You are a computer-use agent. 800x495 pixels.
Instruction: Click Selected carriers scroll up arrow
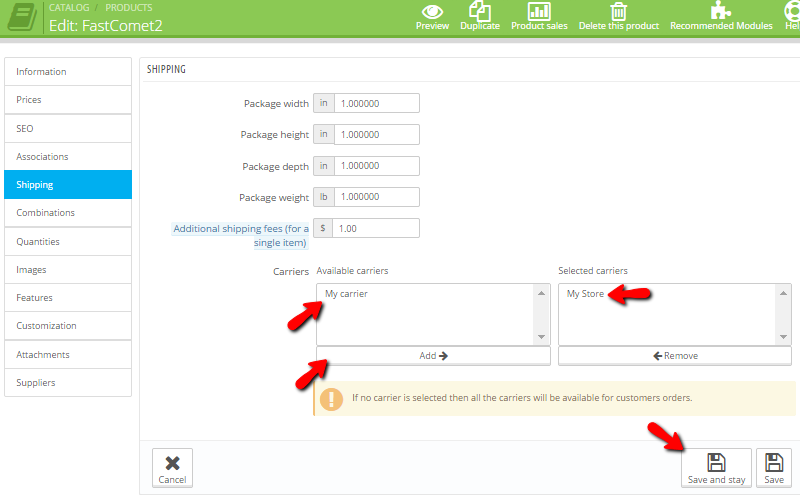point(783,293)
